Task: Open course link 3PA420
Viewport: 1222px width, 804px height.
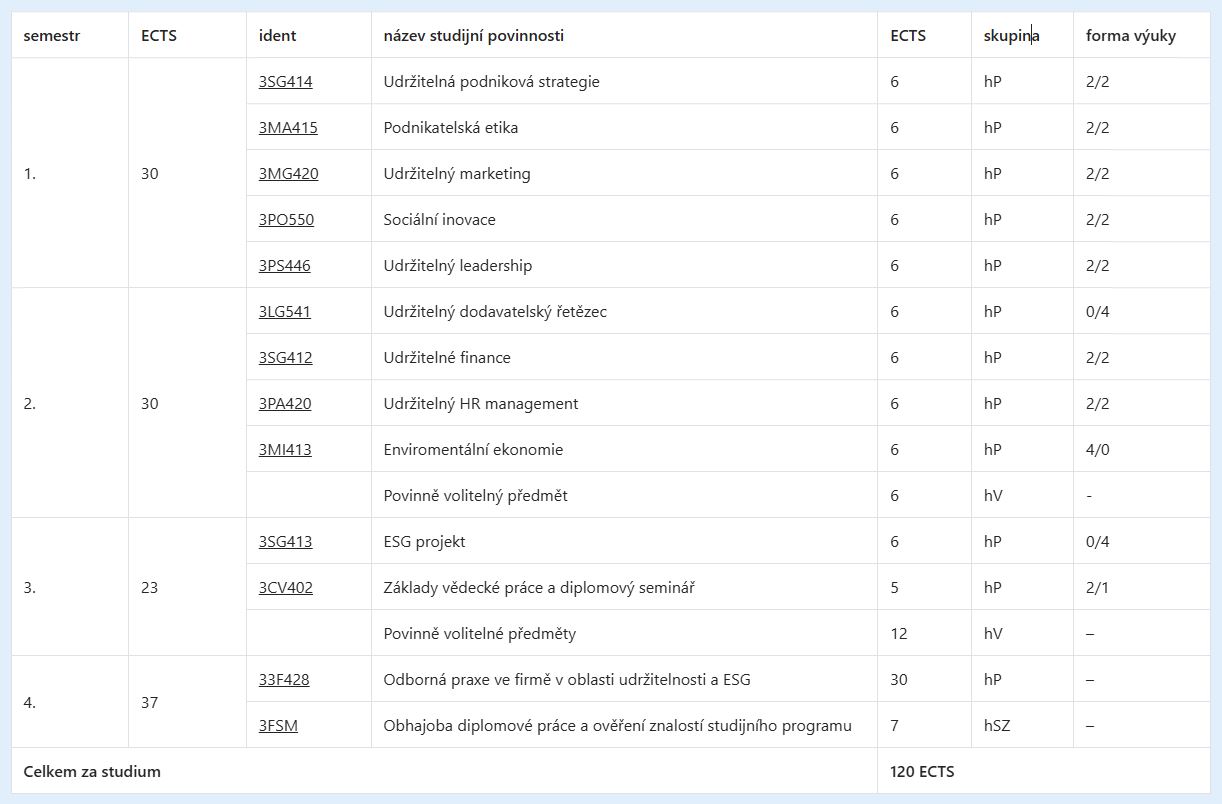Action: pyautogui.click(x=285, y=404)
